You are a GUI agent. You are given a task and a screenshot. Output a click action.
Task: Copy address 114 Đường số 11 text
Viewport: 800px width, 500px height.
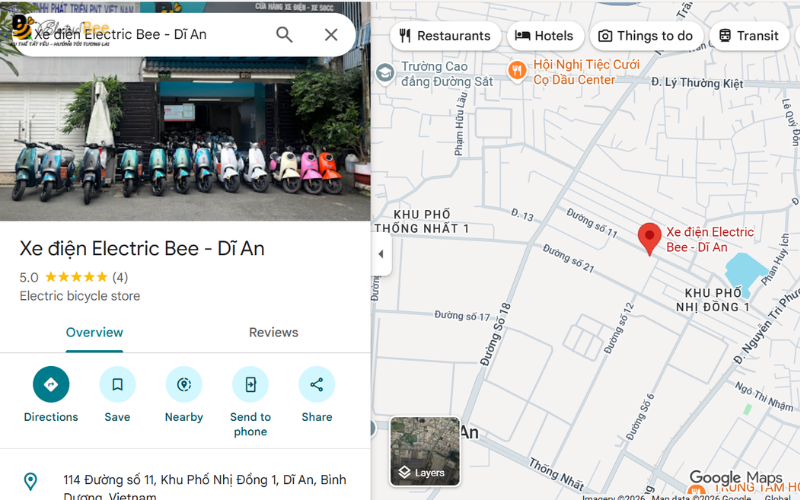click(205, 487)
